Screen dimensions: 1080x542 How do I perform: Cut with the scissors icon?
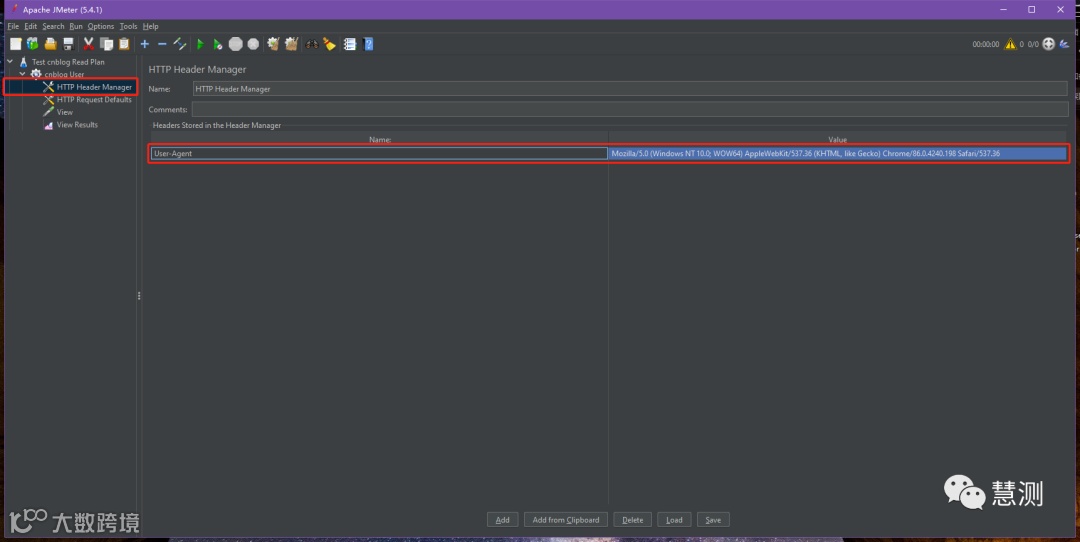(89, 44)
